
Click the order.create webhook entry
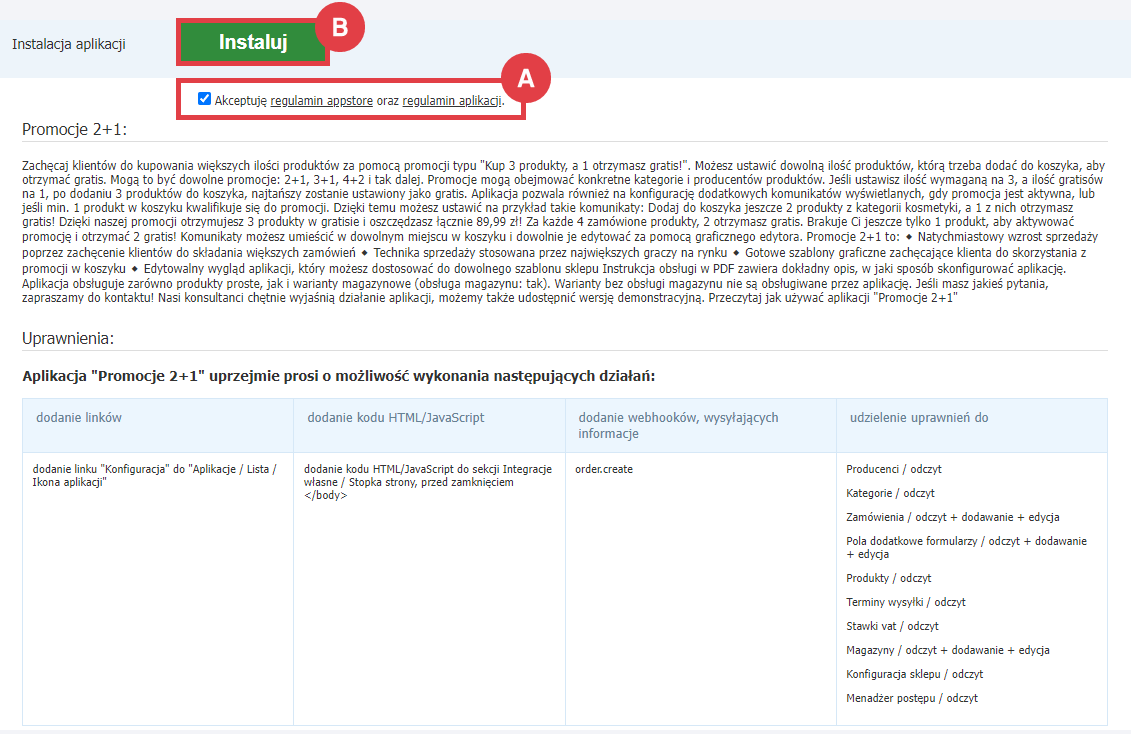603,469
